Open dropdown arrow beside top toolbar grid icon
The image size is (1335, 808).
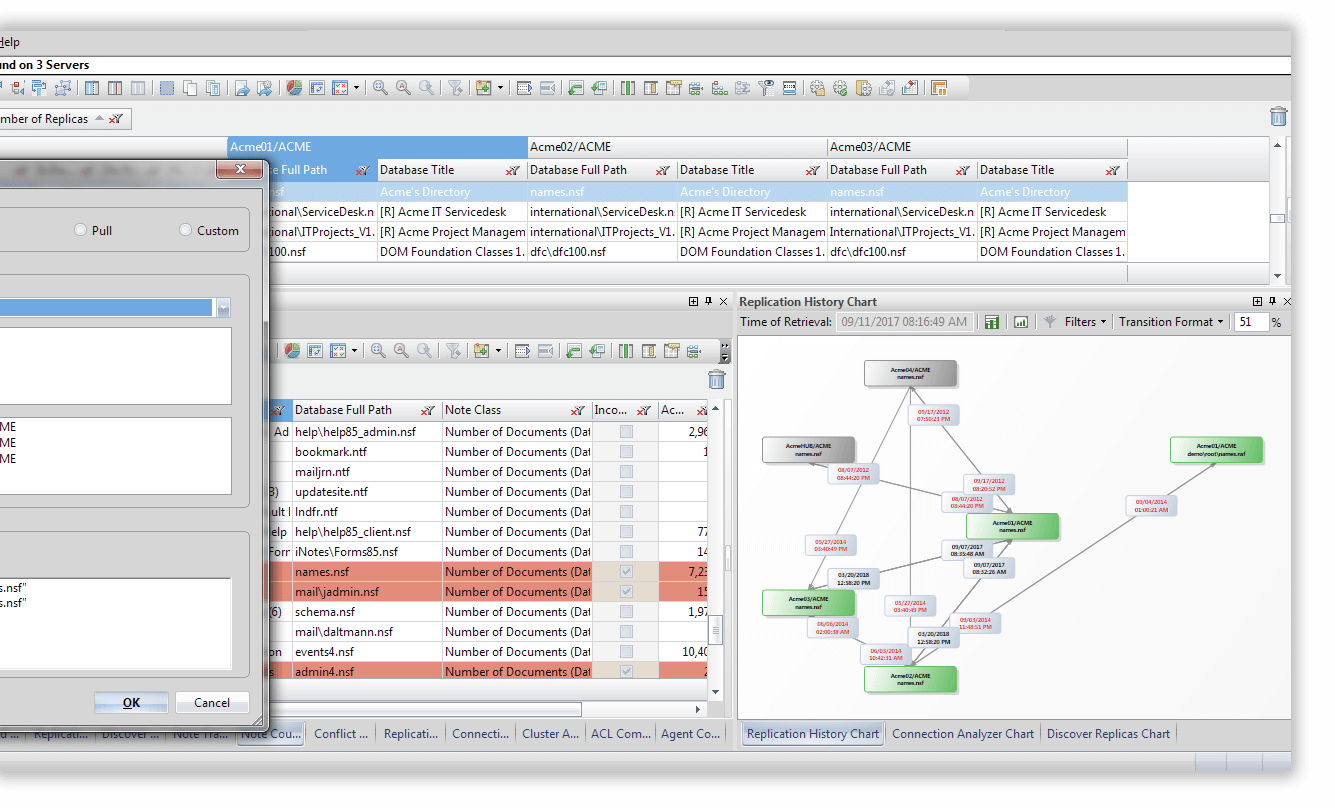[356, 88]
